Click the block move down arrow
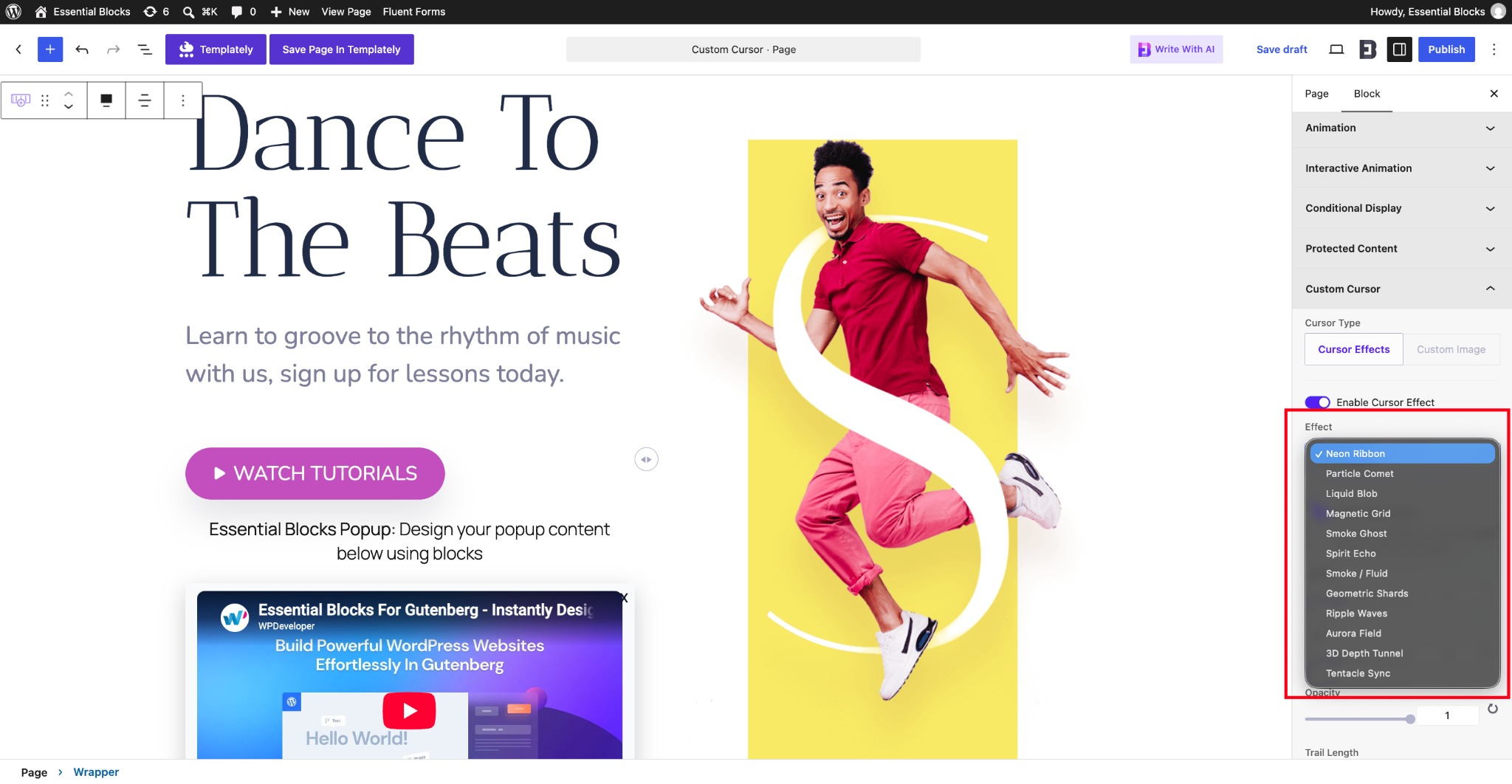The image size is (1512, 784). tap(69, 107)
